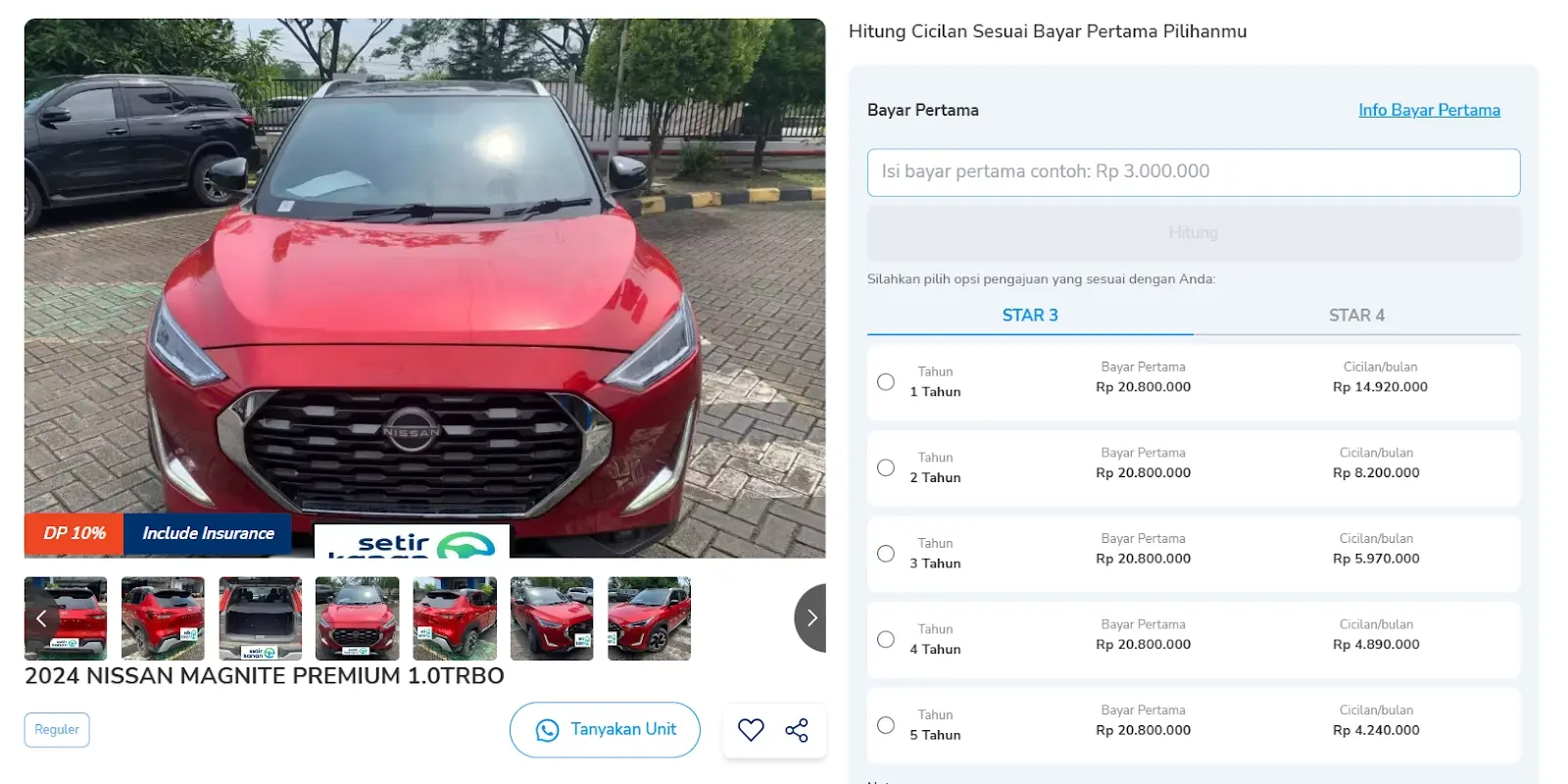The image size is (1568, 784).
Task: Open the STAR 3 tab
Action: tap(1030, 316)
